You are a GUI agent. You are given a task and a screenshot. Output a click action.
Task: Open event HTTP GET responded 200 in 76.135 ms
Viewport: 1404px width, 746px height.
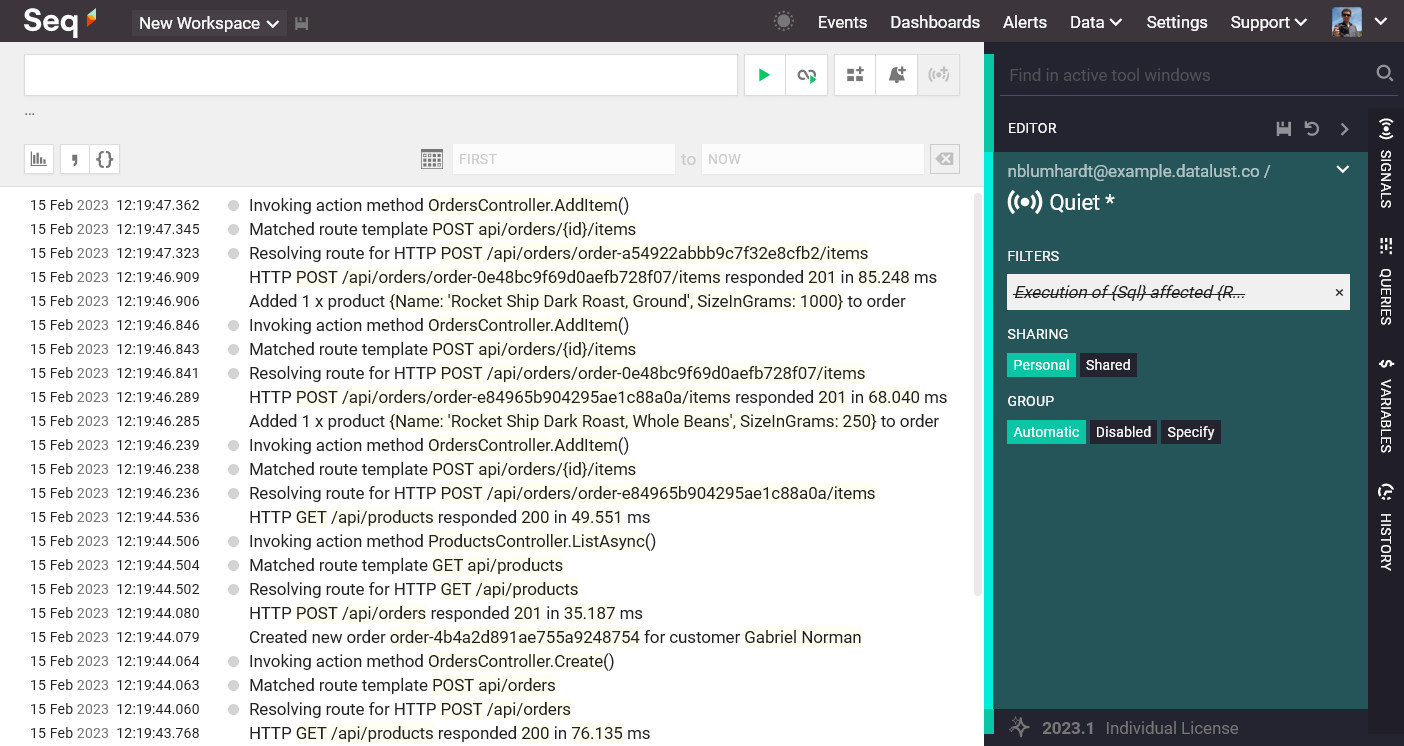click(x=449, y=733)
